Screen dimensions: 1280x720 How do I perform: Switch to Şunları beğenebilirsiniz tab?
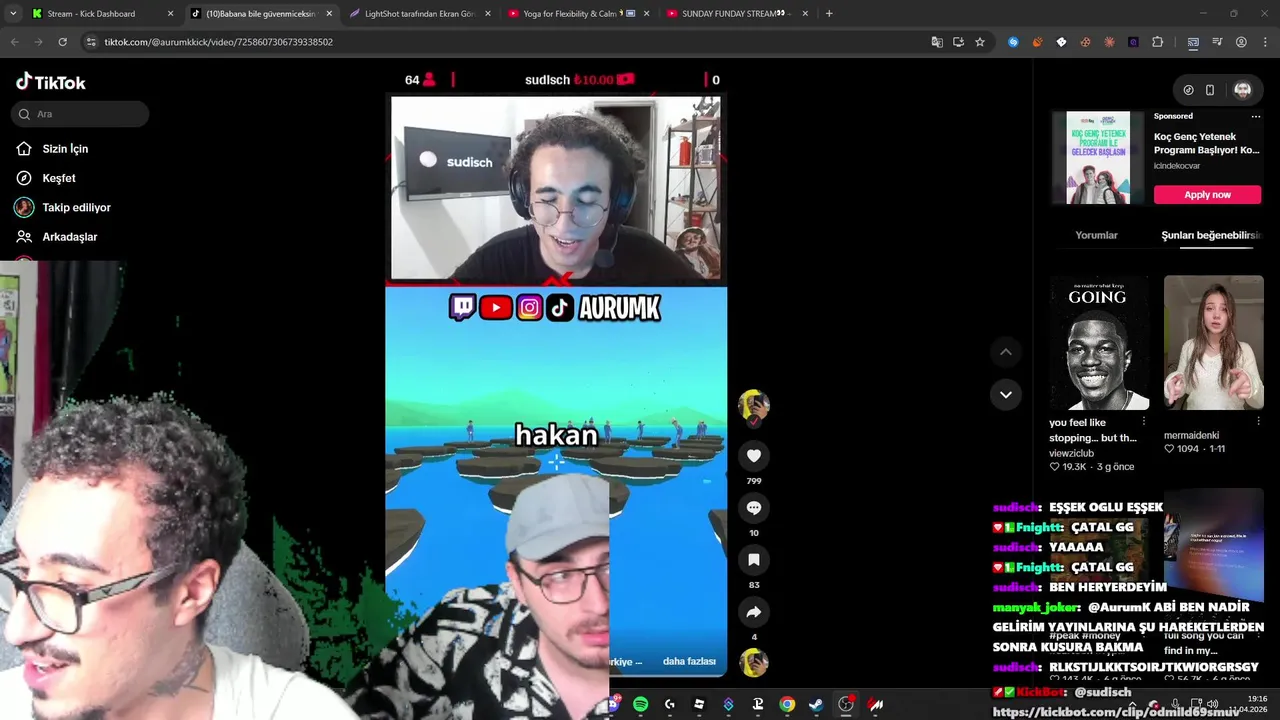pyautogui.click(x=1210, y=235)
